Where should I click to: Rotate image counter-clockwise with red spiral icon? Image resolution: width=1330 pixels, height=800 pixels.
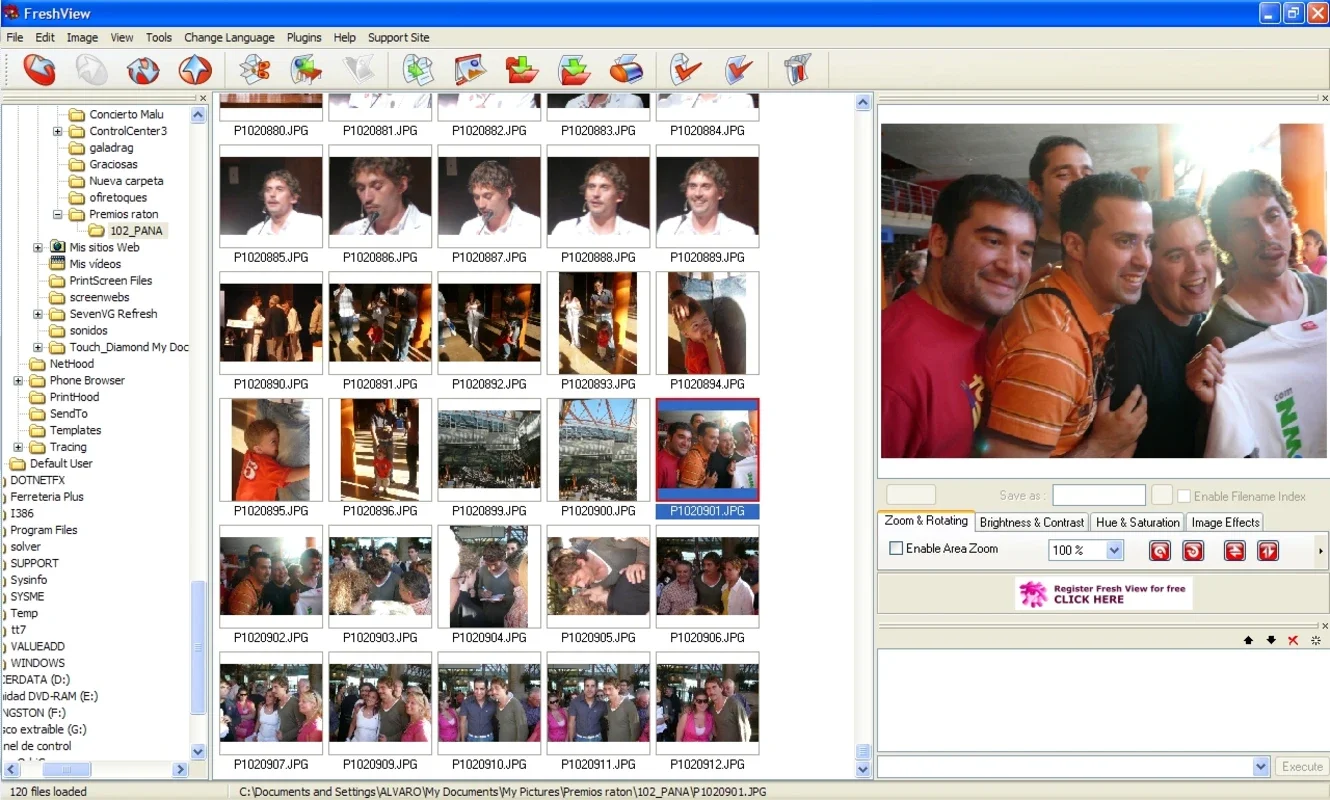click(x=1160, y=551)
